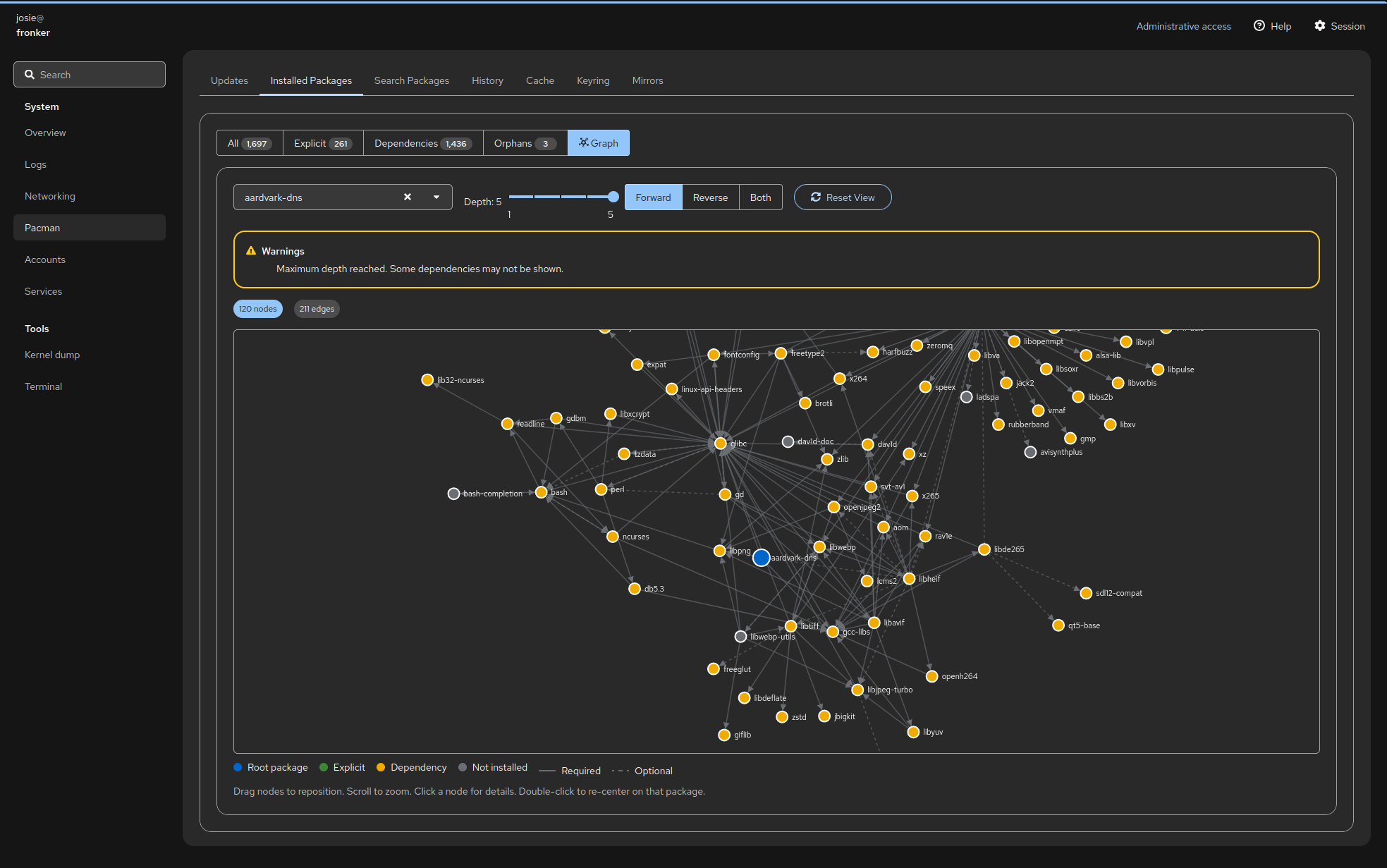Click the Session gear icon
This screenshot has height=868, width=1387.
[x=1319, y=26]
